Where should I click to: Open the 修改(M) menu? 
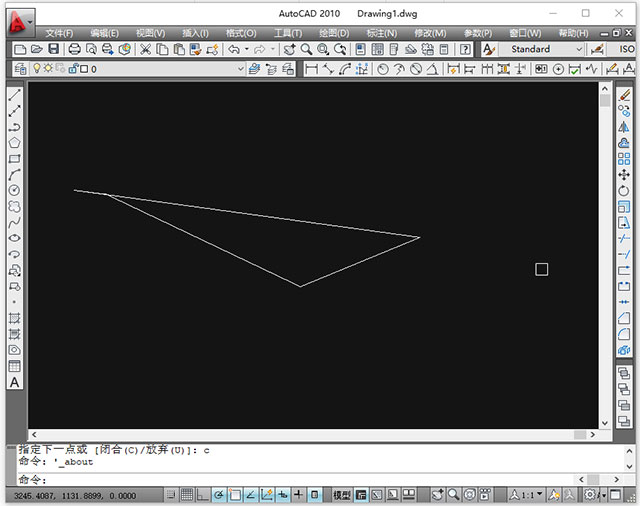coord(430,33)
